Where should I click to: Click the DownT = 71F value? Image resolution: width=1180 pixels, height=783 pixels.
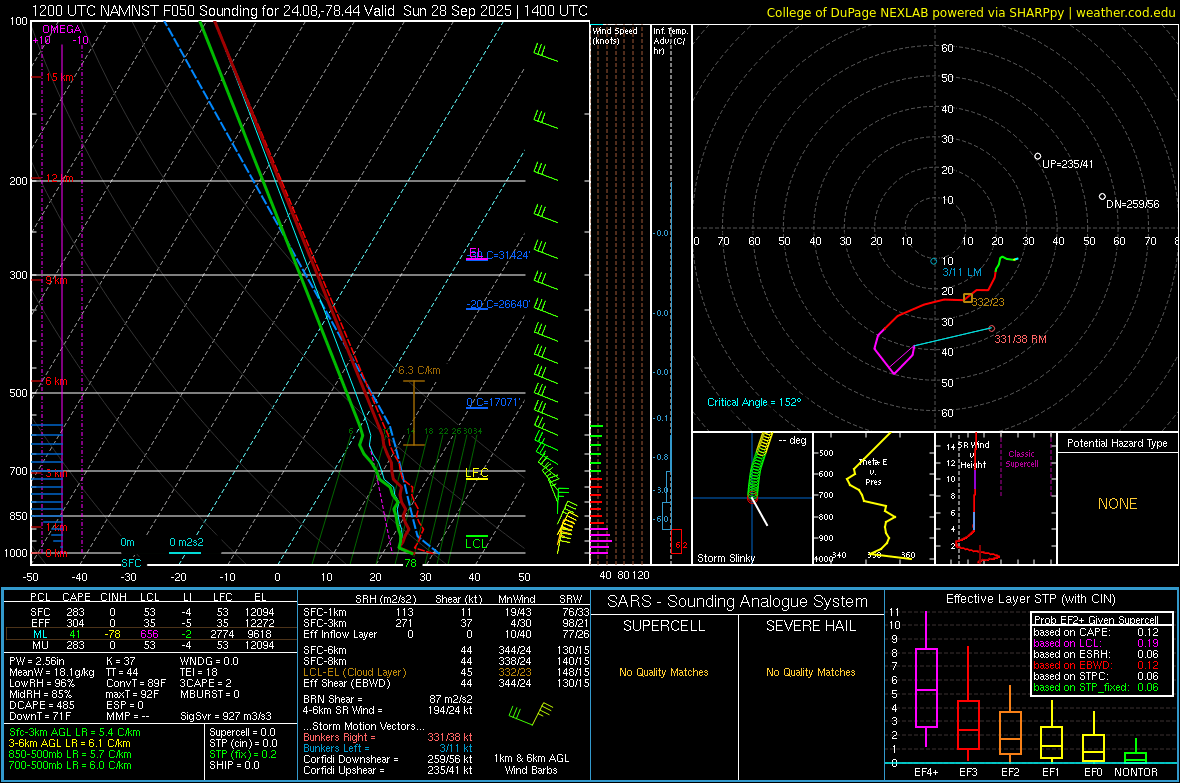pos(40,716)
